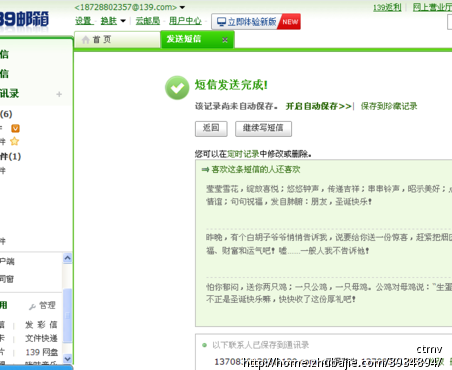Viewport: 452px width, 370px height.
Task: Select the 莹莹雪花 Christmas message text
Action: point(329,195)
